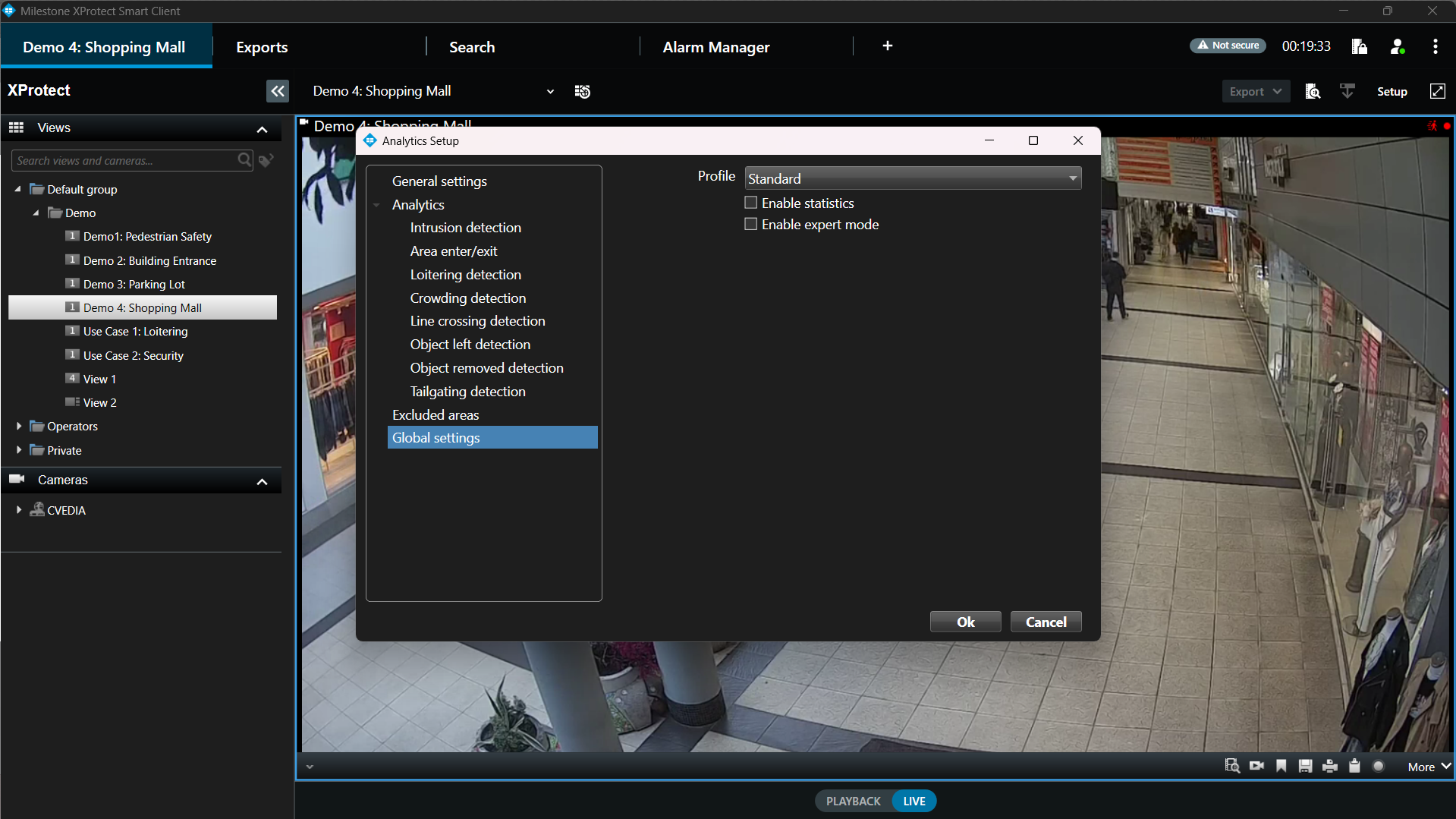Open the user status icon
1456x819 pixels.
1398,46
